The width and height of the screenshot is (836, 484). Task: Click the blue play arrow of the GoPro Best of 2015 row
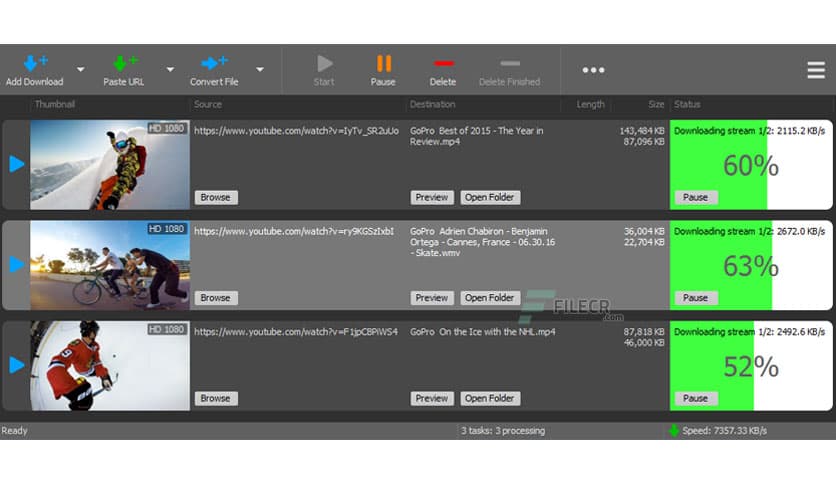pyautogui.click(x=17, y=164)
